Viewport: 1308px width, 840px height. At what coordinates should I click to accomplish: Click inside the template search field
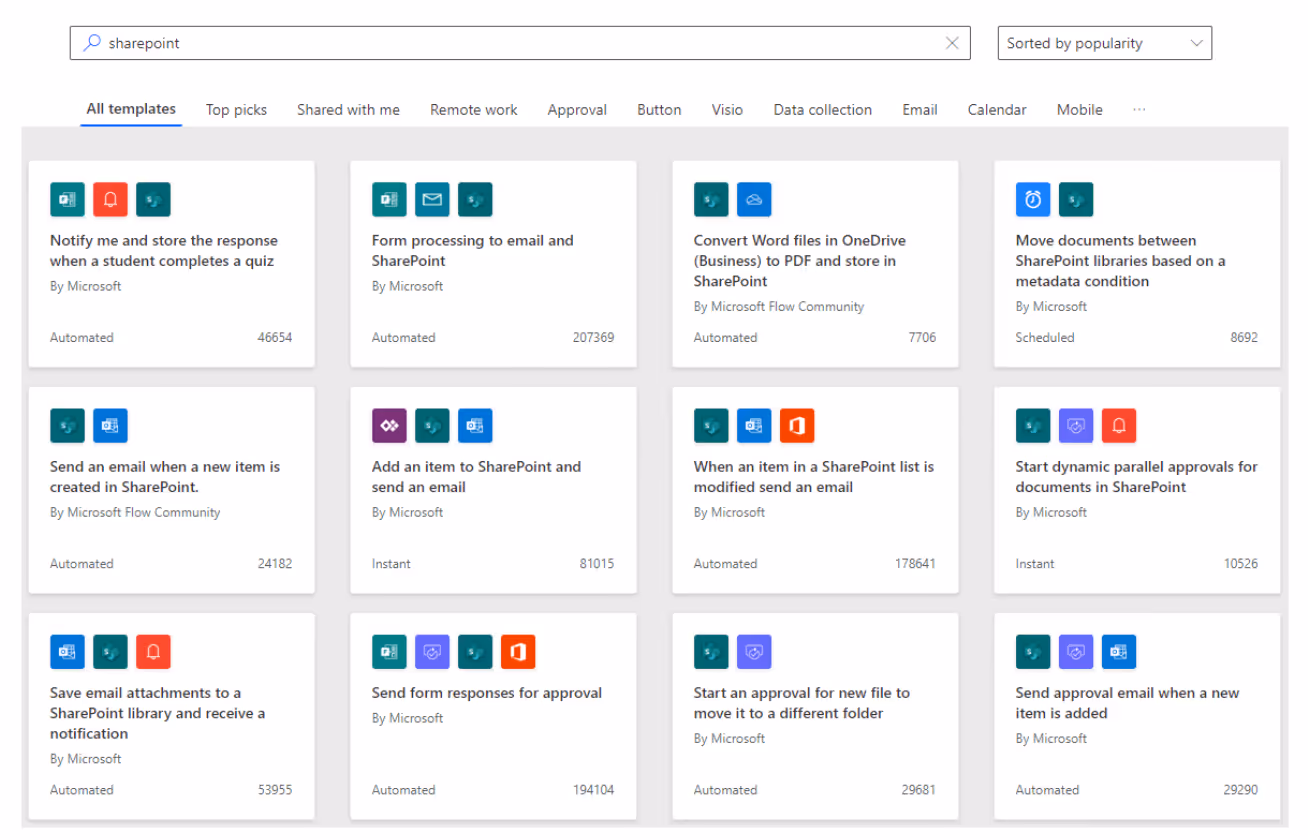520,43
